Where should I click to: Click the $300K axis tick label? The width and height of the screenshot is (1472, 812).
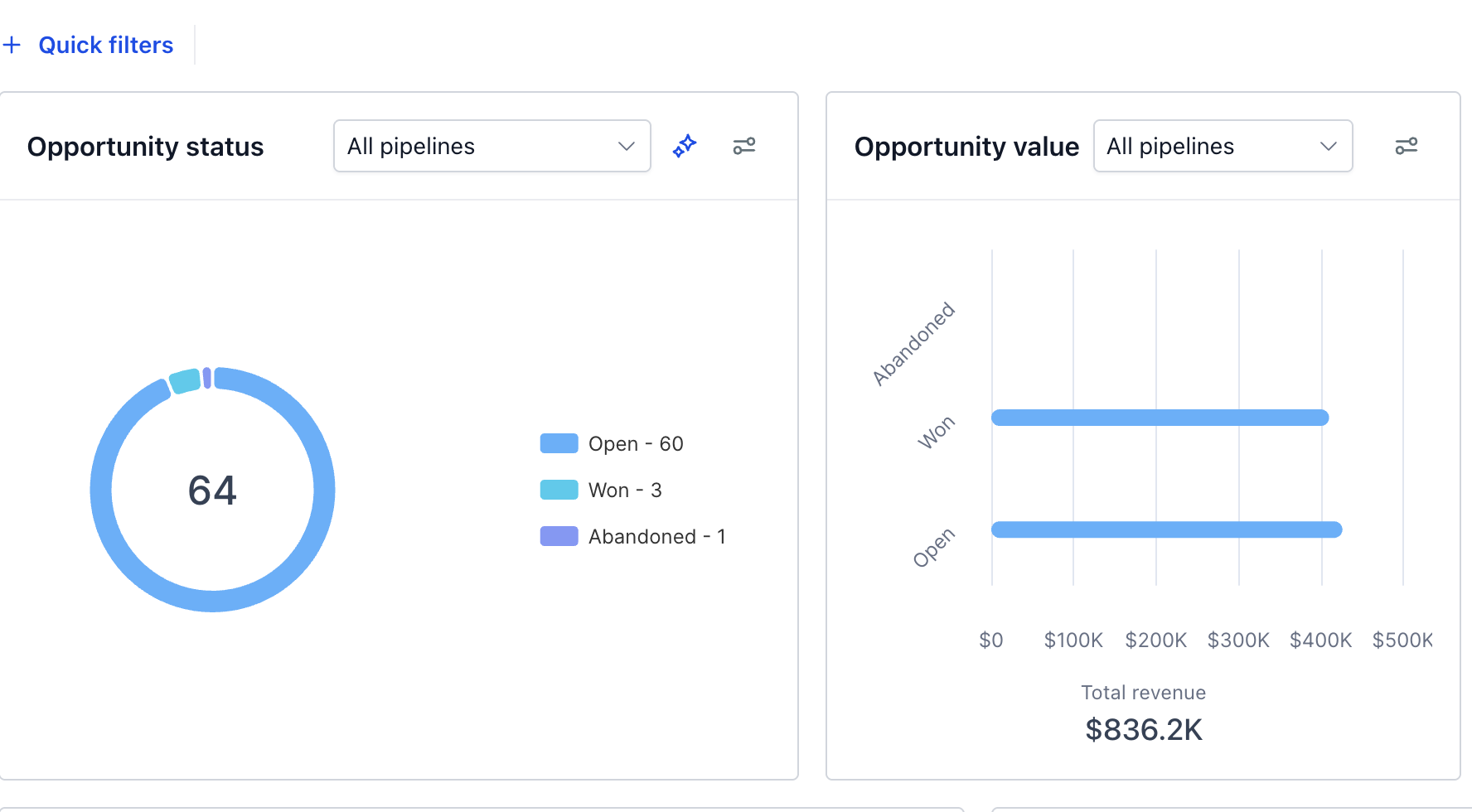coord(1238,640)
